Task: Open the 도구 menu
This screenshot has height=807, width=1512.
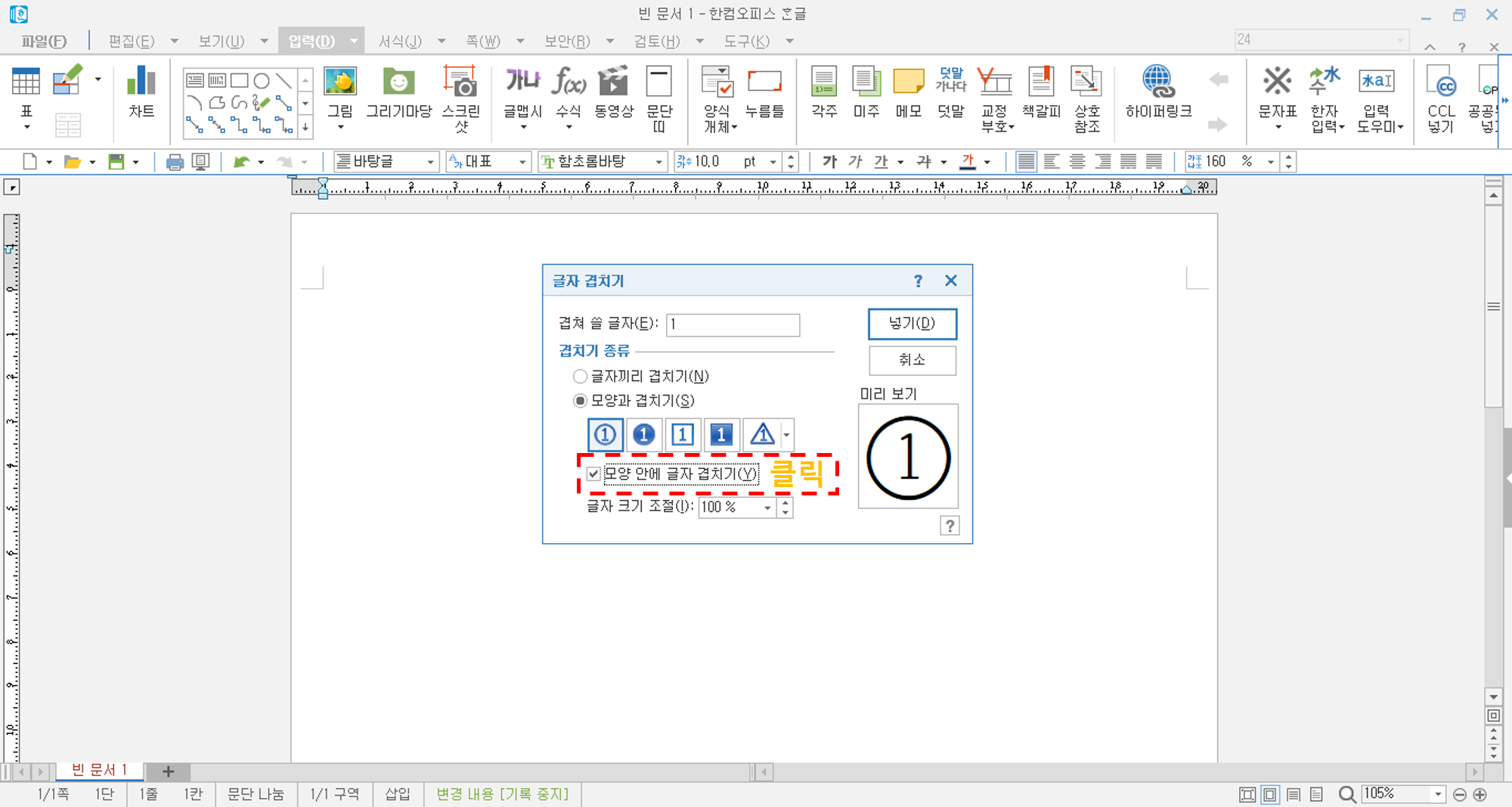Action: click(747, 41)
